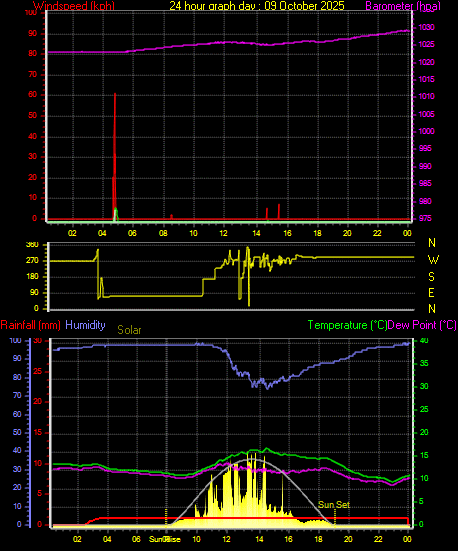Select the "S" compass direction label
The image size is (458, 551).
(x=431, y=277)
